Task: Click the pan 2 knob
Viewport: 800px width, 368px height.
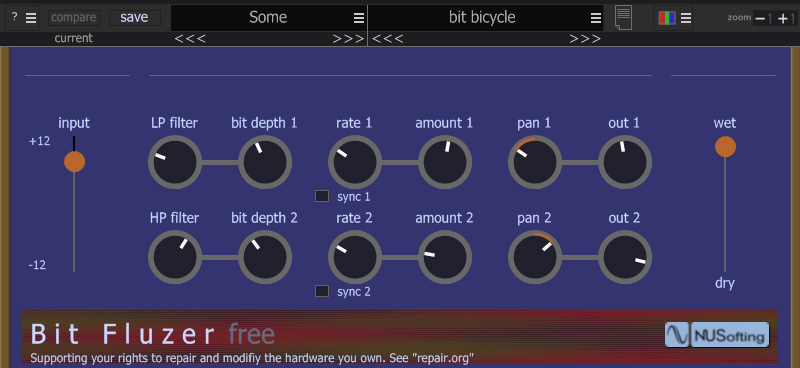Action: point(535,257)
